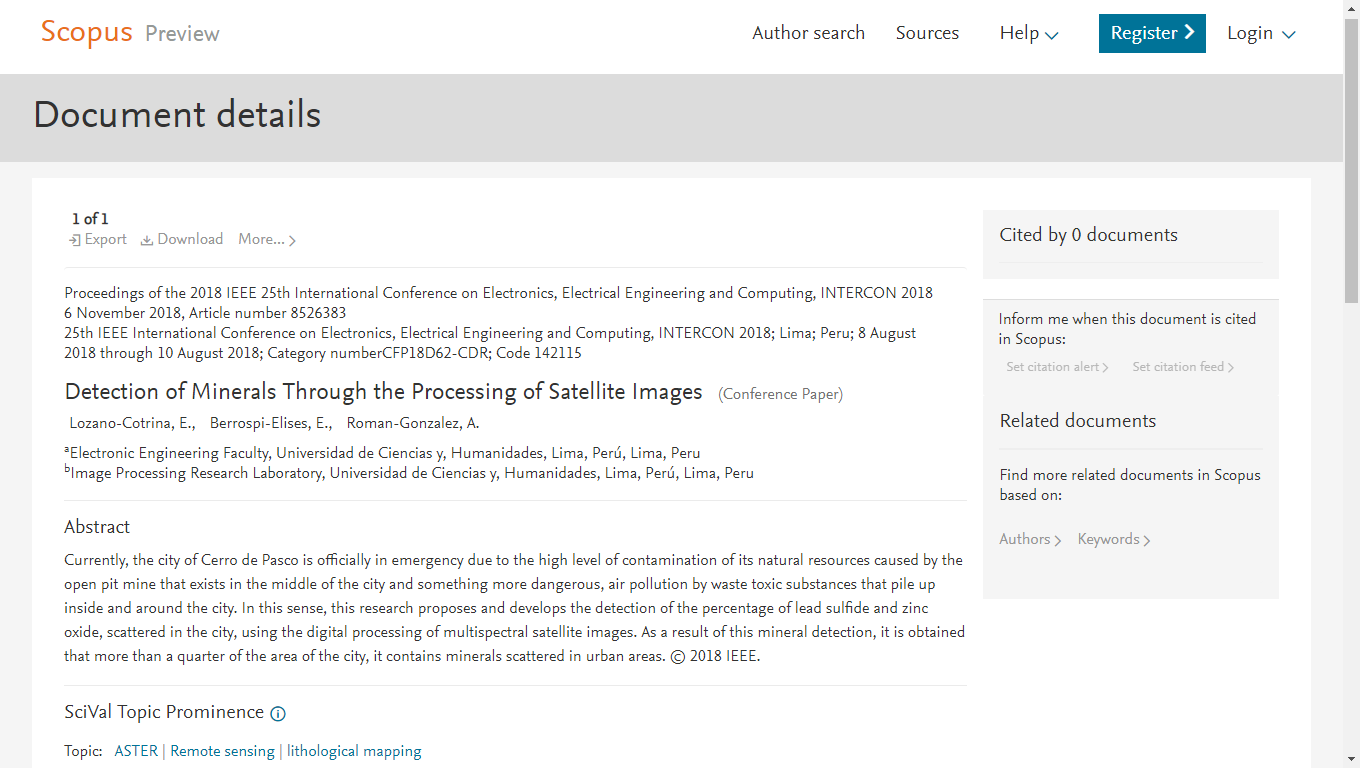Screen dimensions: 1360x768
Task: Click Set citation alert link
Action: click(1057, 367)
